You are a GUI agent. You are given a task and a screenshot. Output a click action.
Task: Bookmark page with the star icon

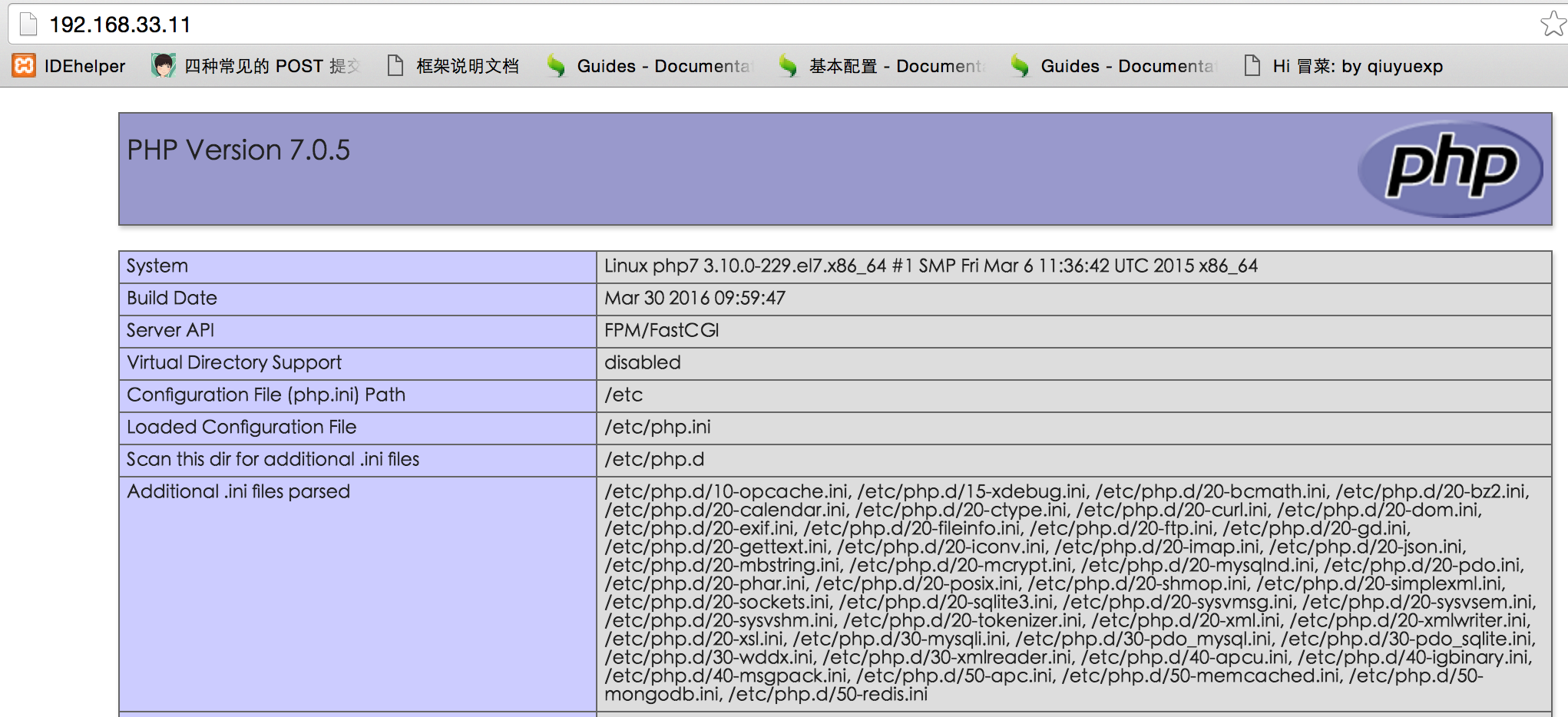point(1553,25)
